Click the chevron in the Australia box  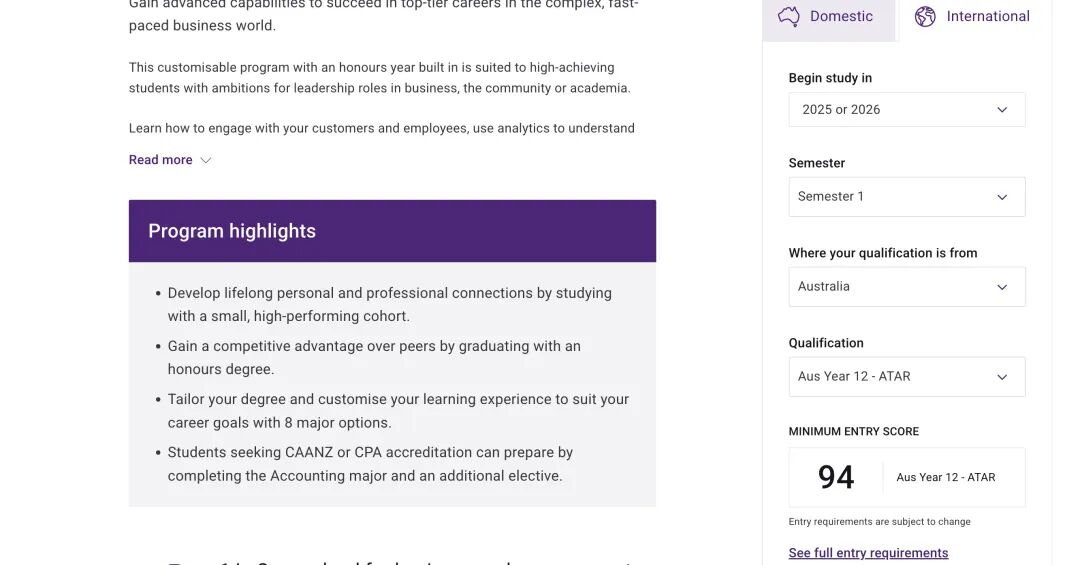pos(1002,287)
